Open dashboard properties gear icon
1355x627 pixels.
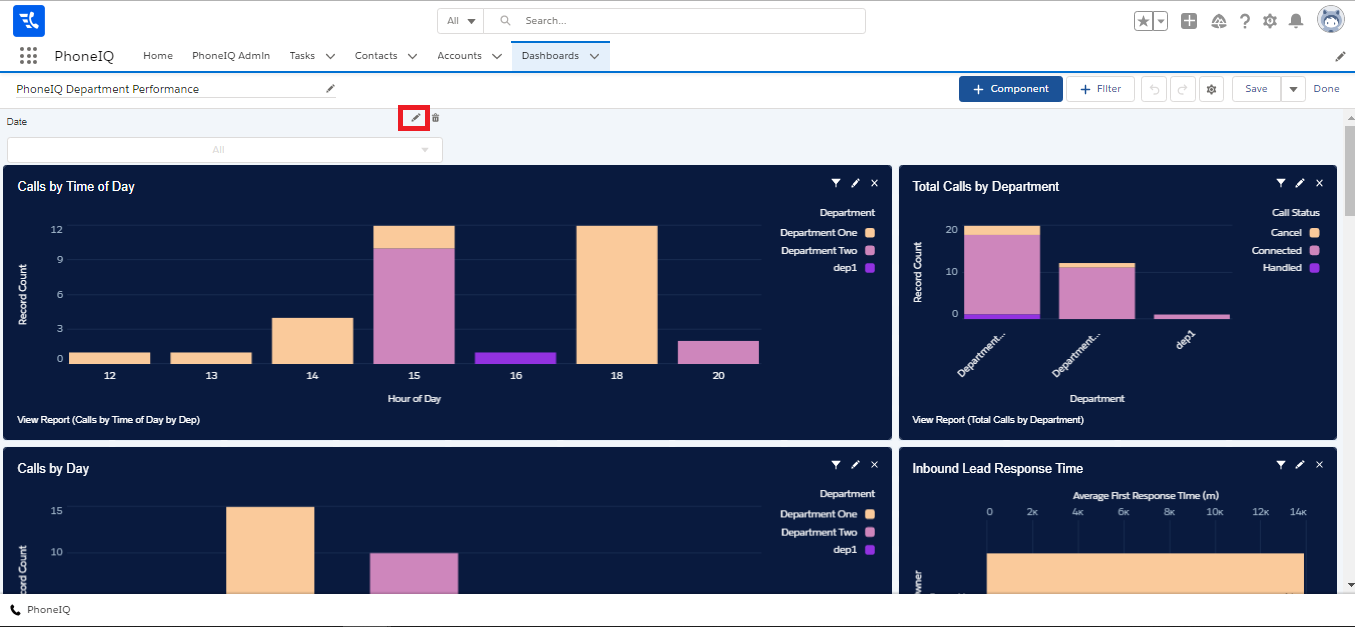coord(1211,89)
